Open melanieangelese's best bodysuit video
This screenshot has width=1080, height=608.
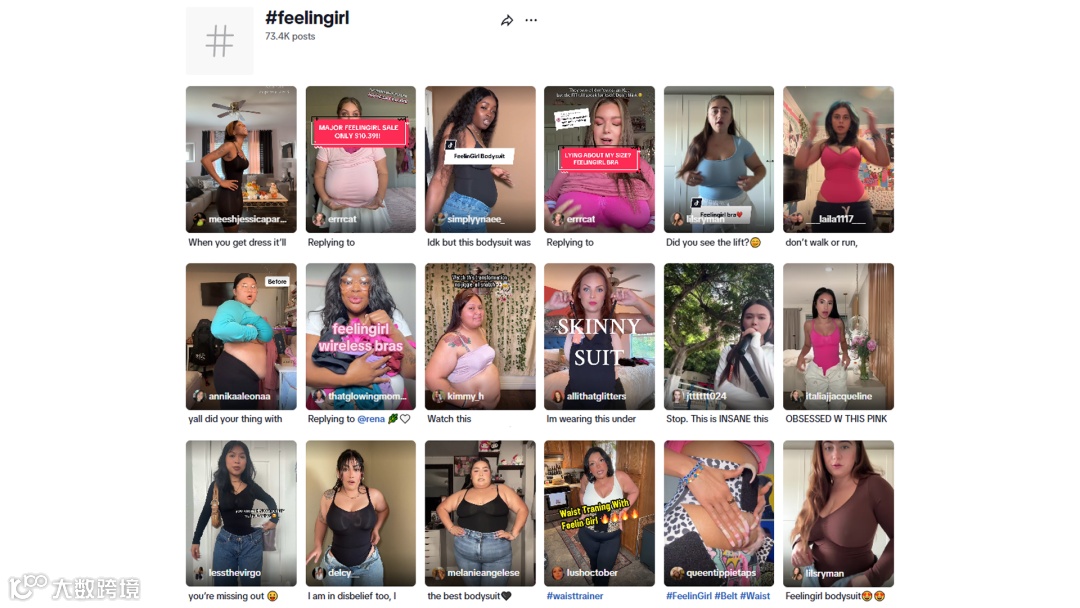480,513
